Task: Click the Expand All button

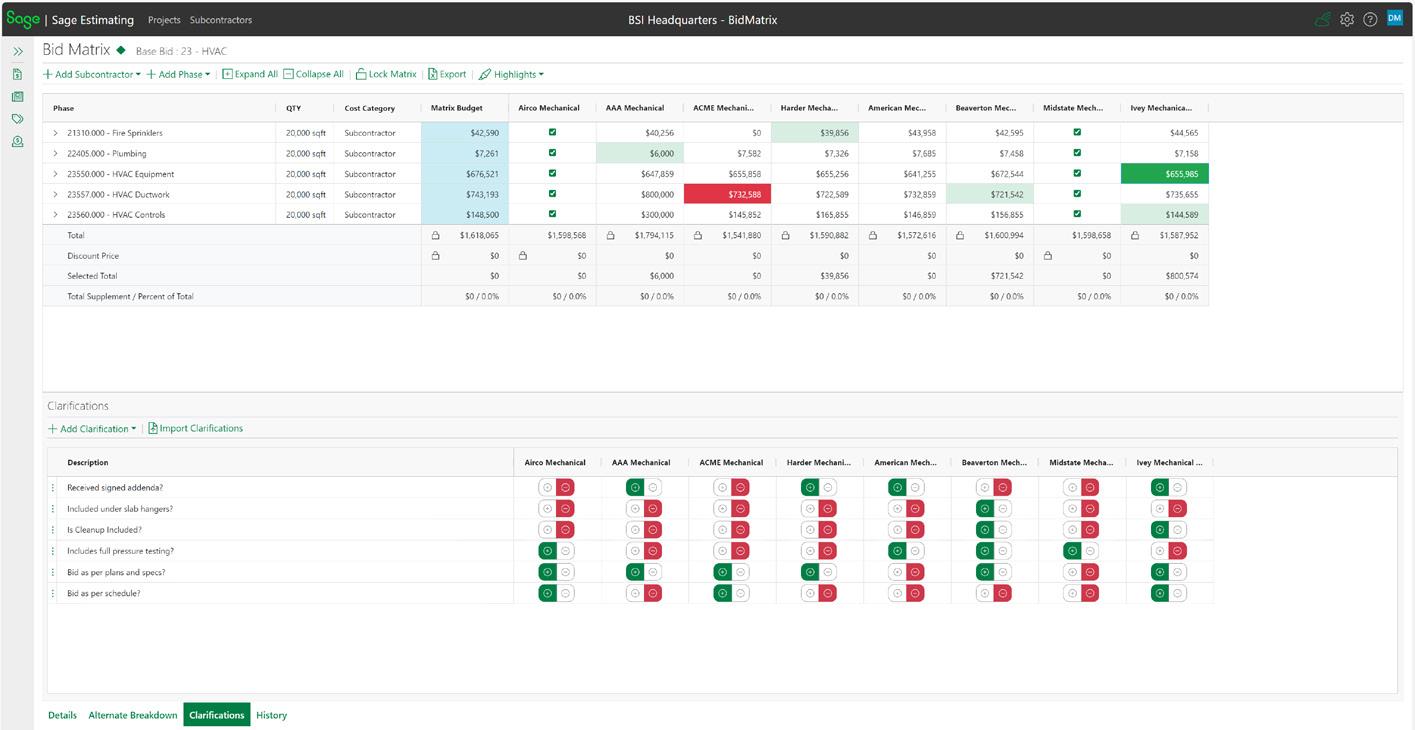Action: [x=250, y=74]
